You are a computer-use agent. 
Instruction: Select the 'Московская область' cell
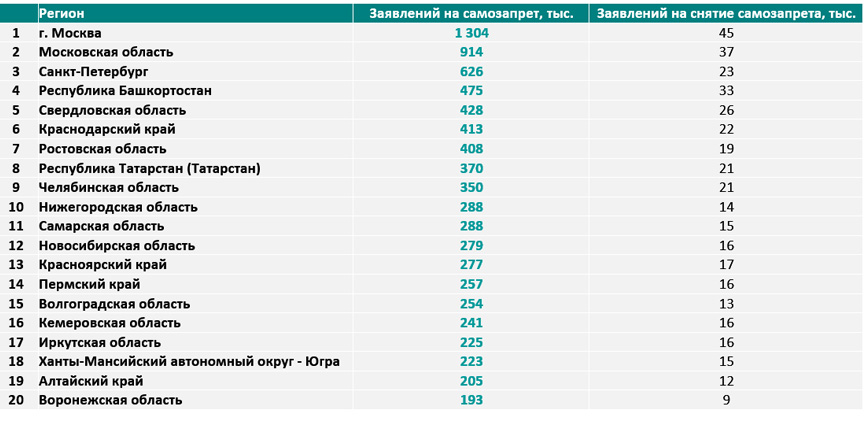click(x=106, y=52)
